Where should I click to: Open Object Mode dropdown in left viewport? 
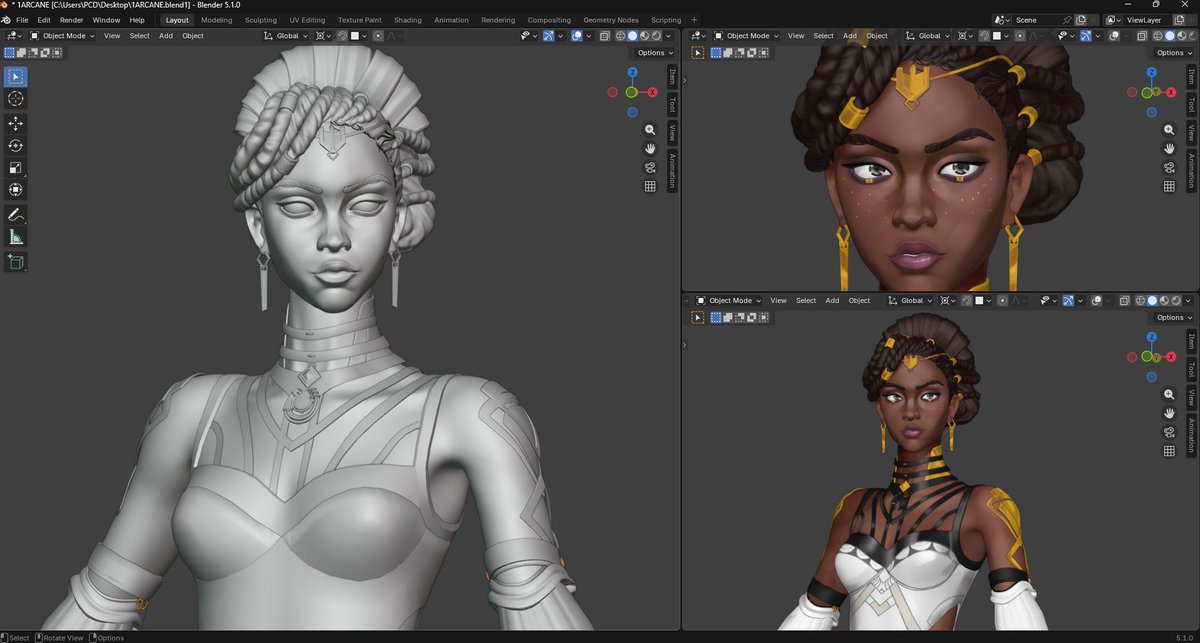tap(62, 36)
